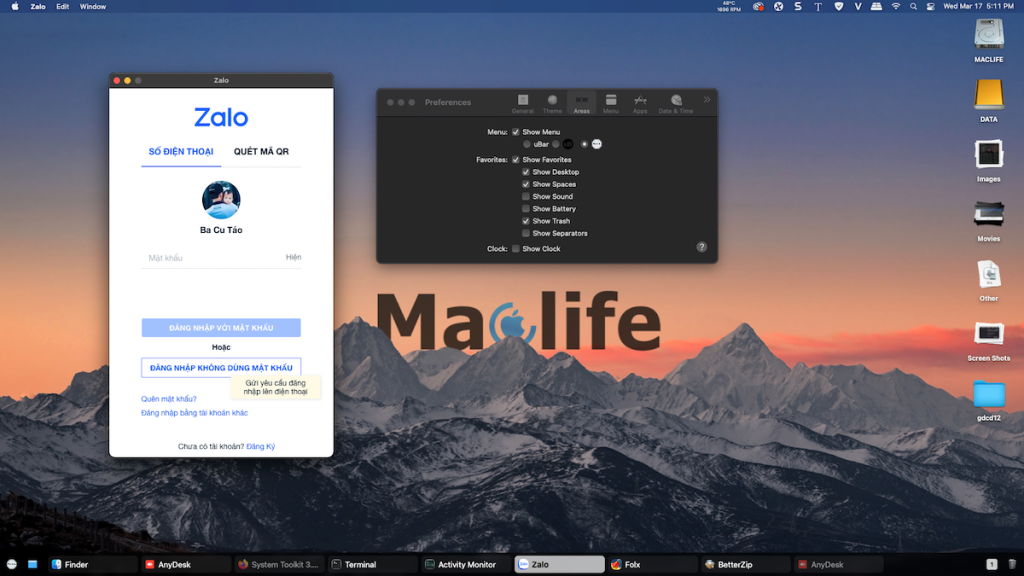Expand the overflow chevron in Preferences toolbar

tap(707, 99)
